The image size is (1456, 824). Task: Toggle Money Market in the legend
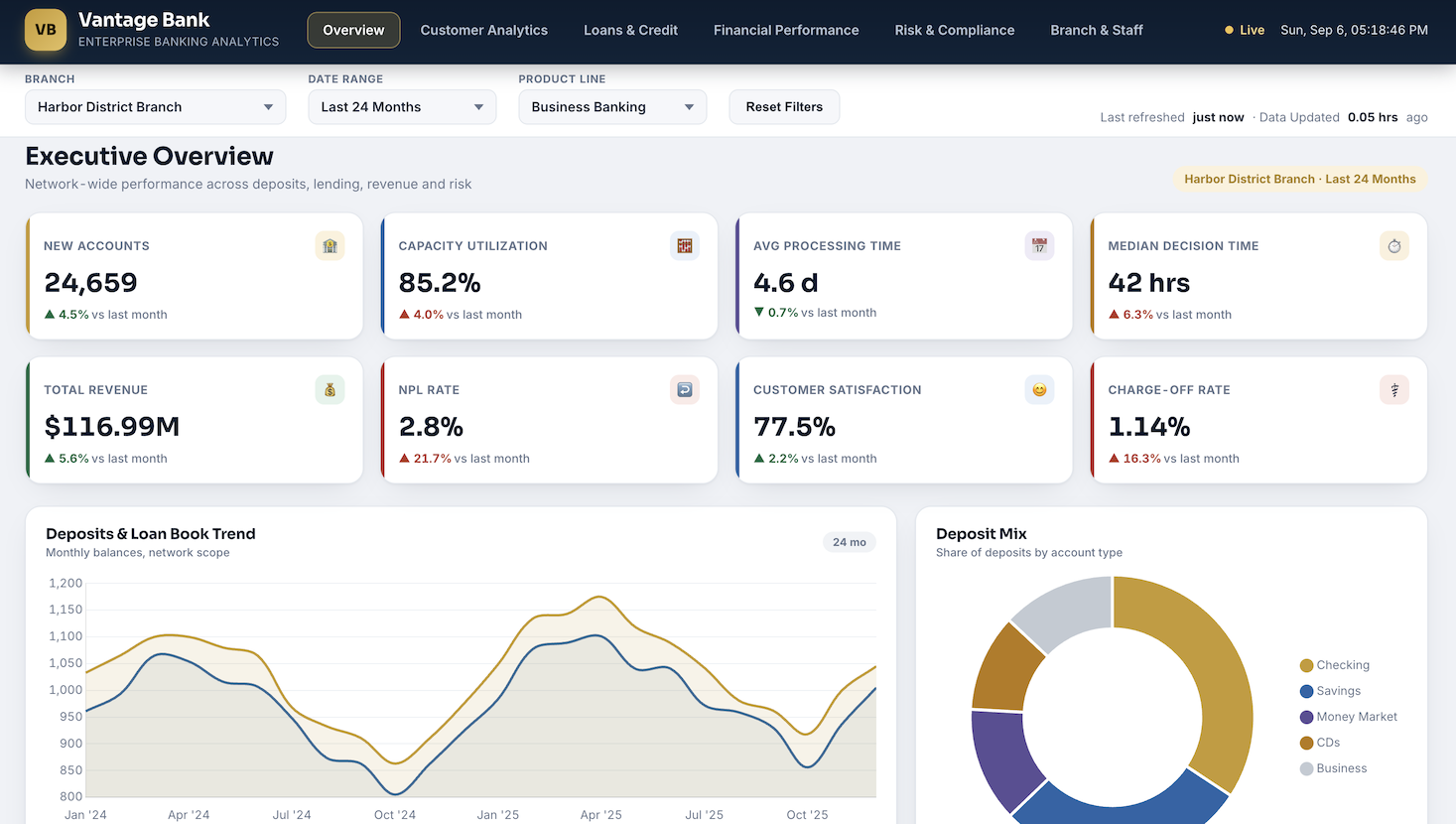click(1349, 717)
